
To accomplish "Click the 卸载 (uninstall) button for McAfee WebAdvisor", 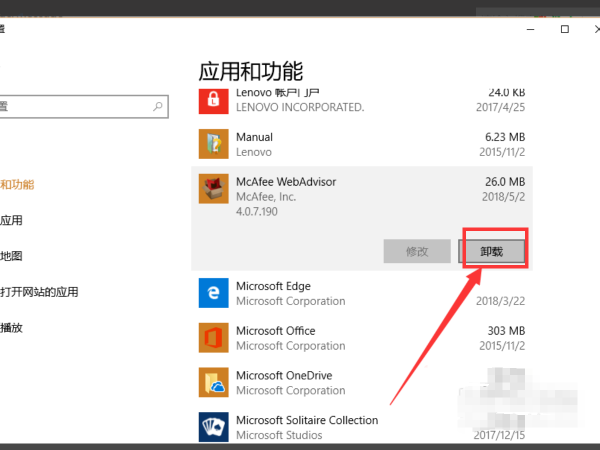I will tap(492, 251).
